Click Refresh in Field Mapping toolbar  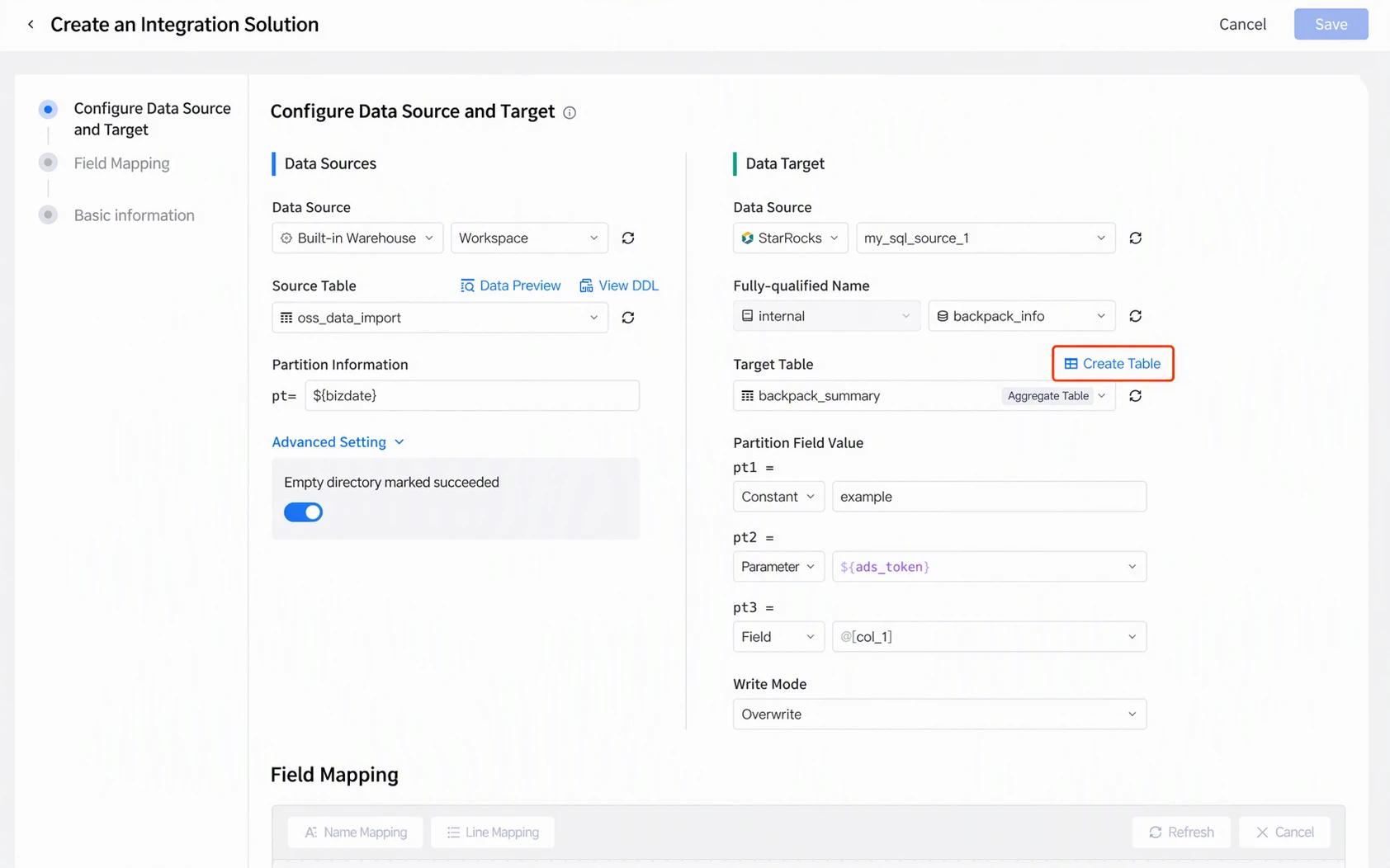[x=1181, y=833]
